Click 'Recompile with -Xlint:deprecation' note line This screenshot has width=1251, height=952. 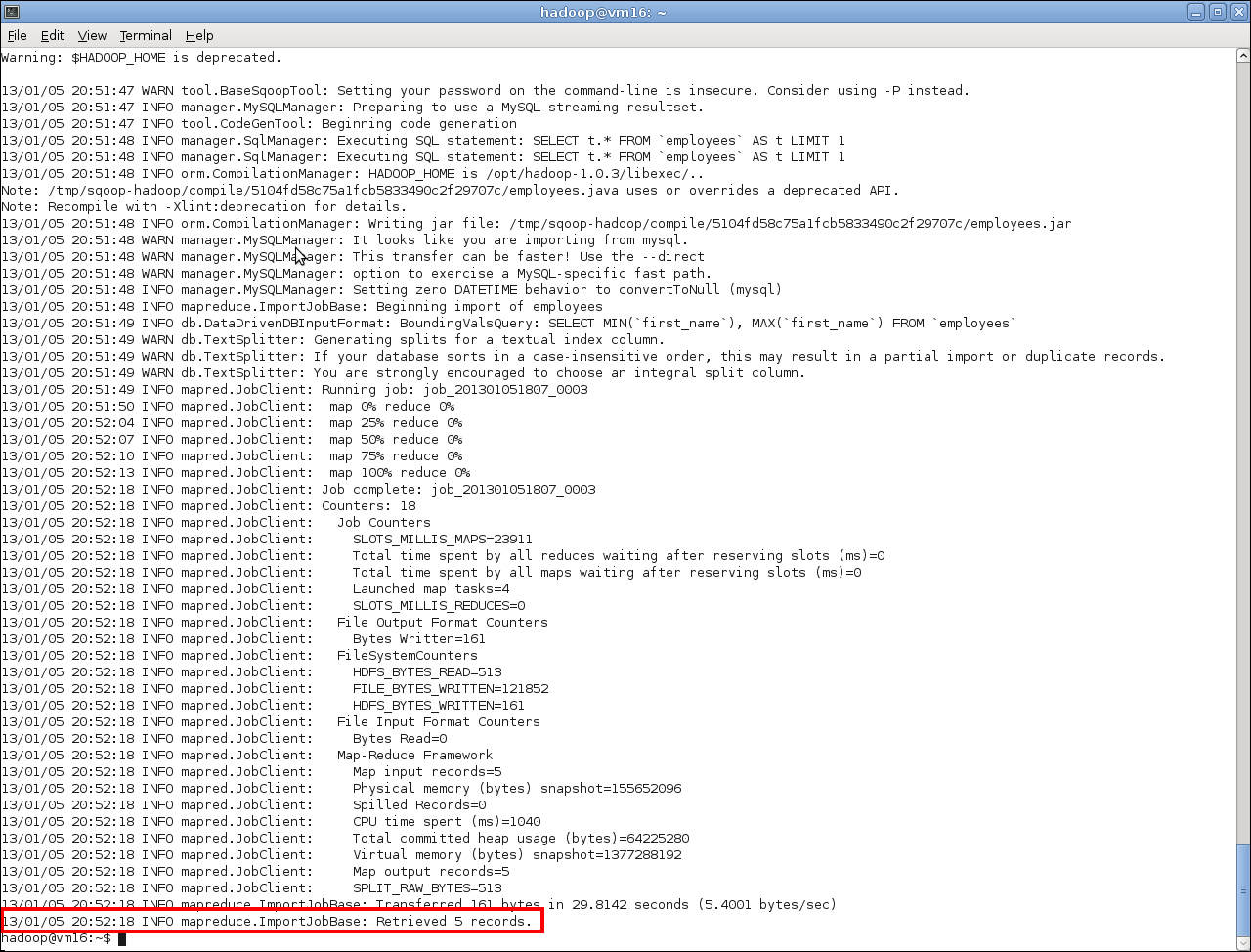204,207
